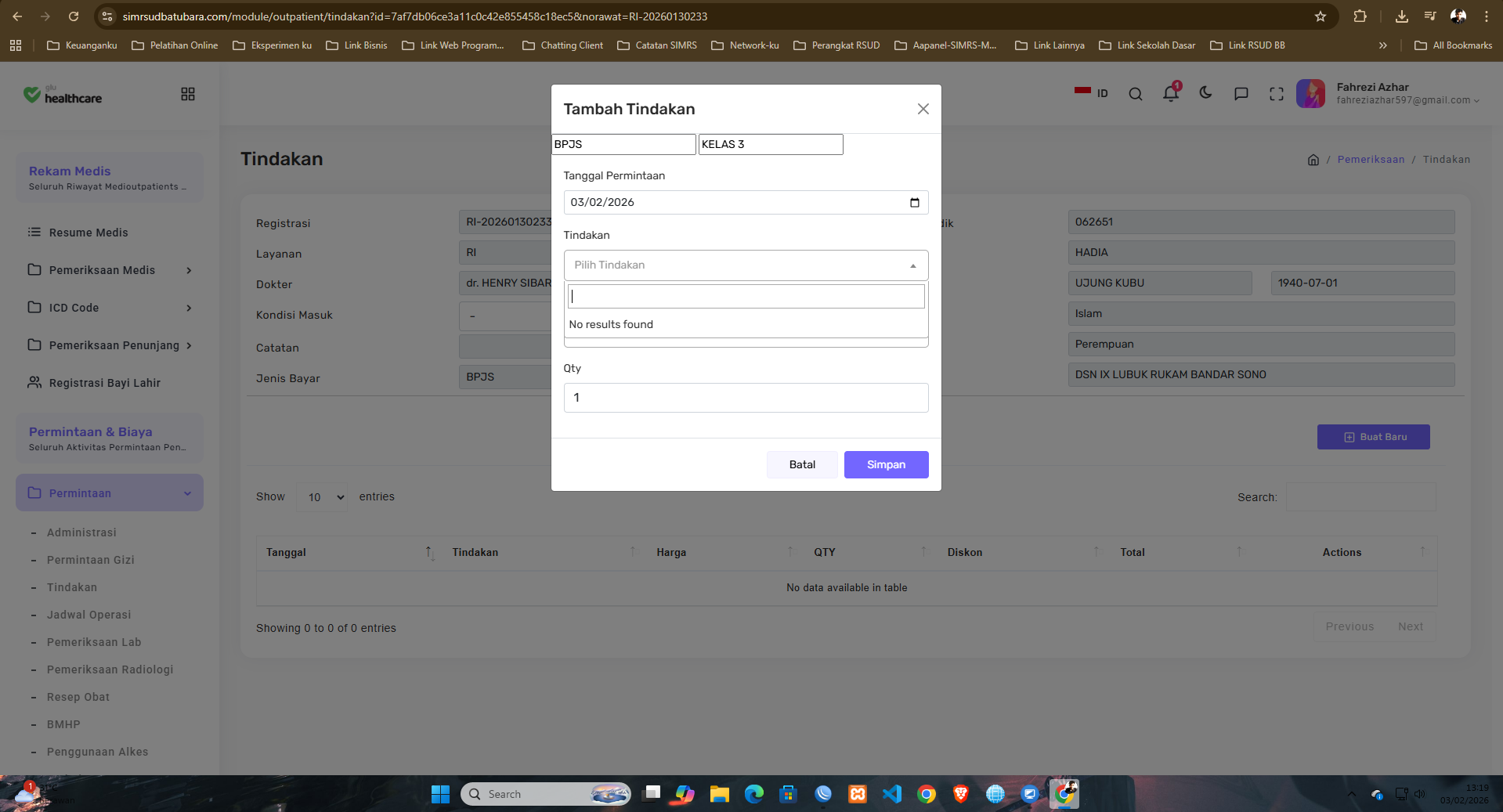The image size is (1503, 812).
Task: Open Permintaan Gizi submenu item
Action: [x=91, y=560]
